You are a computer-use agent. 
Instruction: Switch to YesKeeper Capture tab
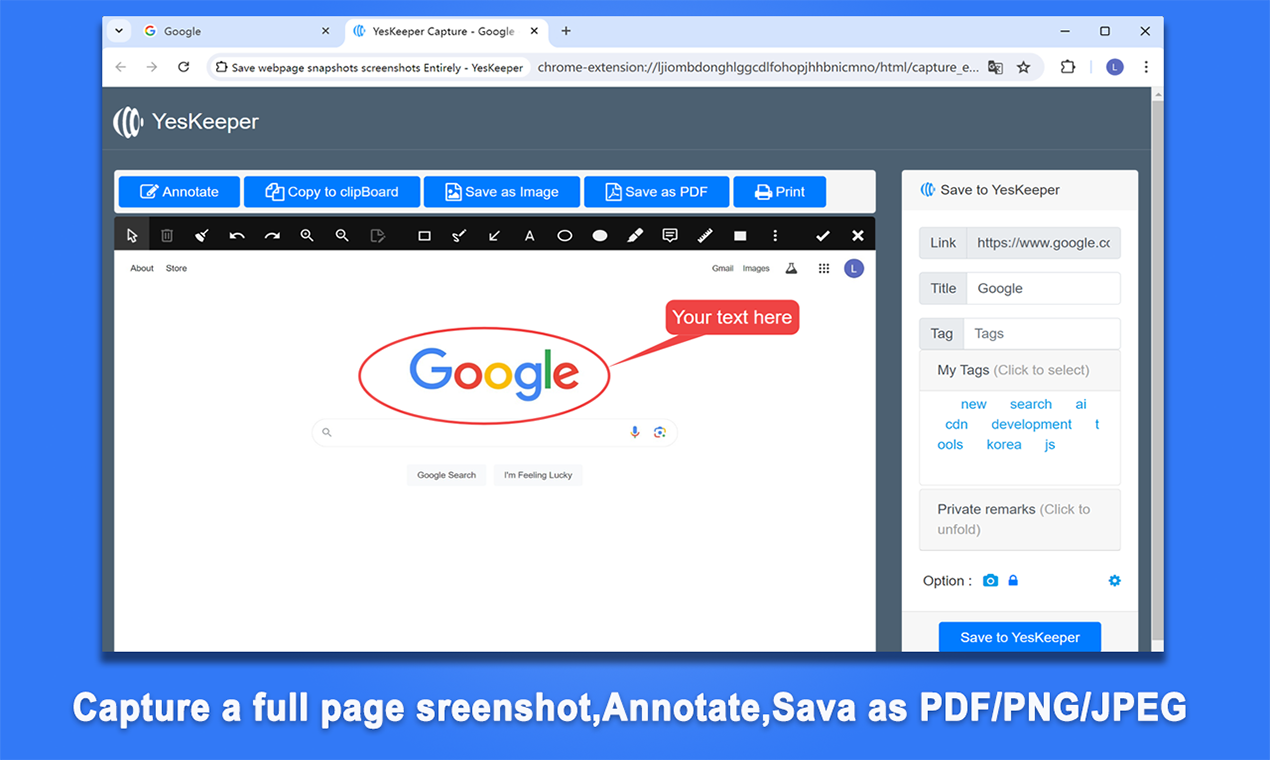point(444,31)
